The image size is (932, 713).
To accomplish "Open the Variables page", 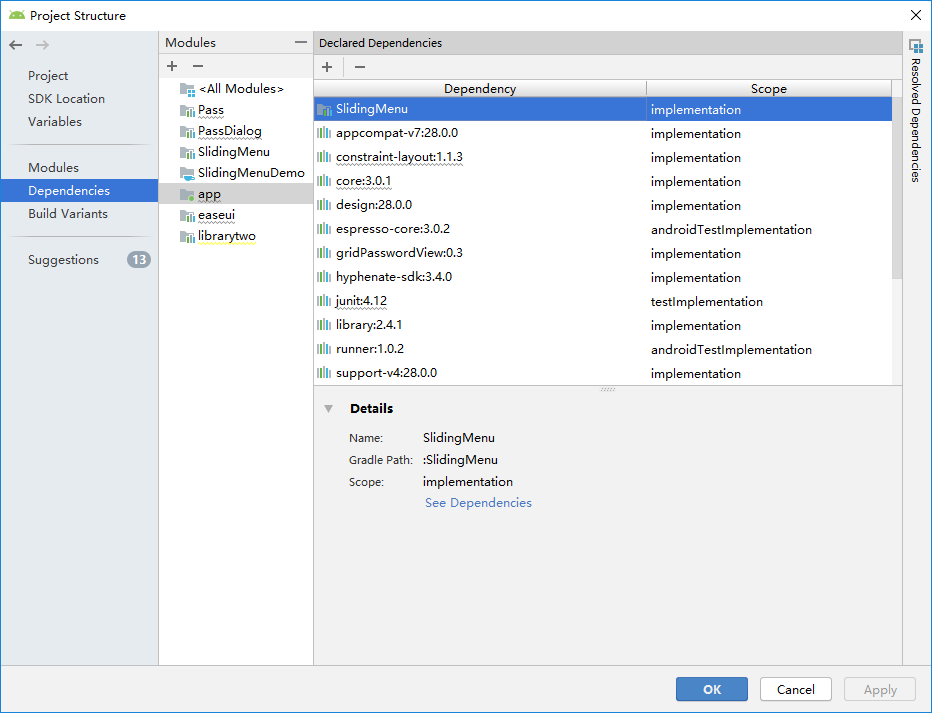I will tap(55, 121).
